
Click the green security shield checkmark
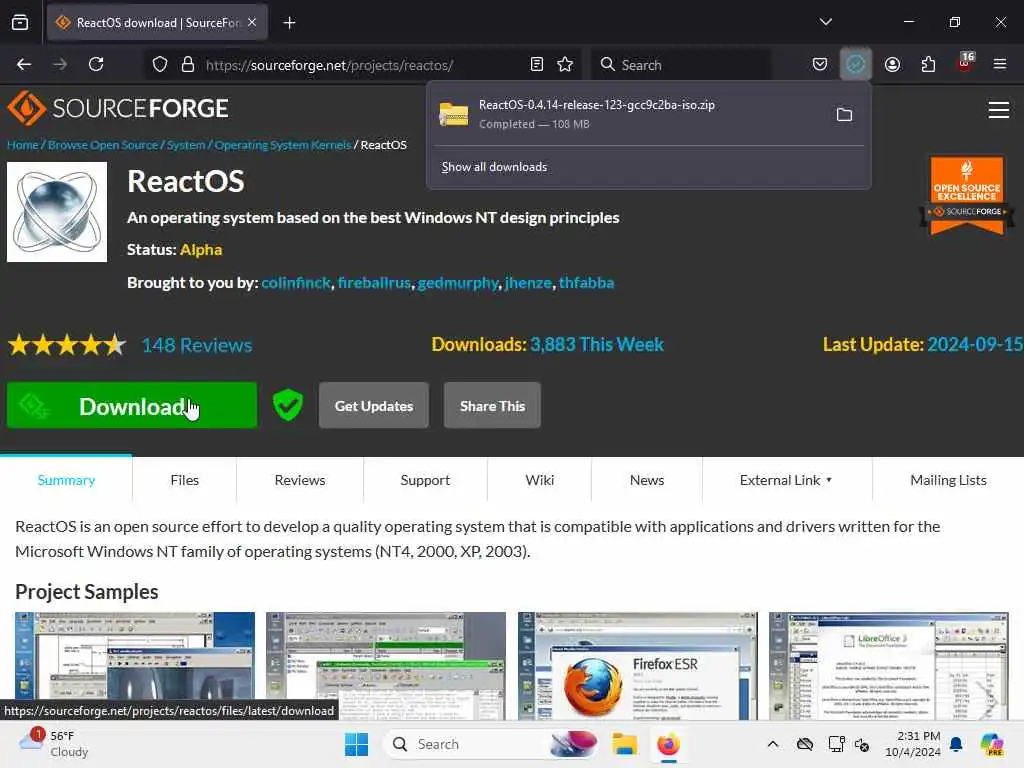coord(288,406)
